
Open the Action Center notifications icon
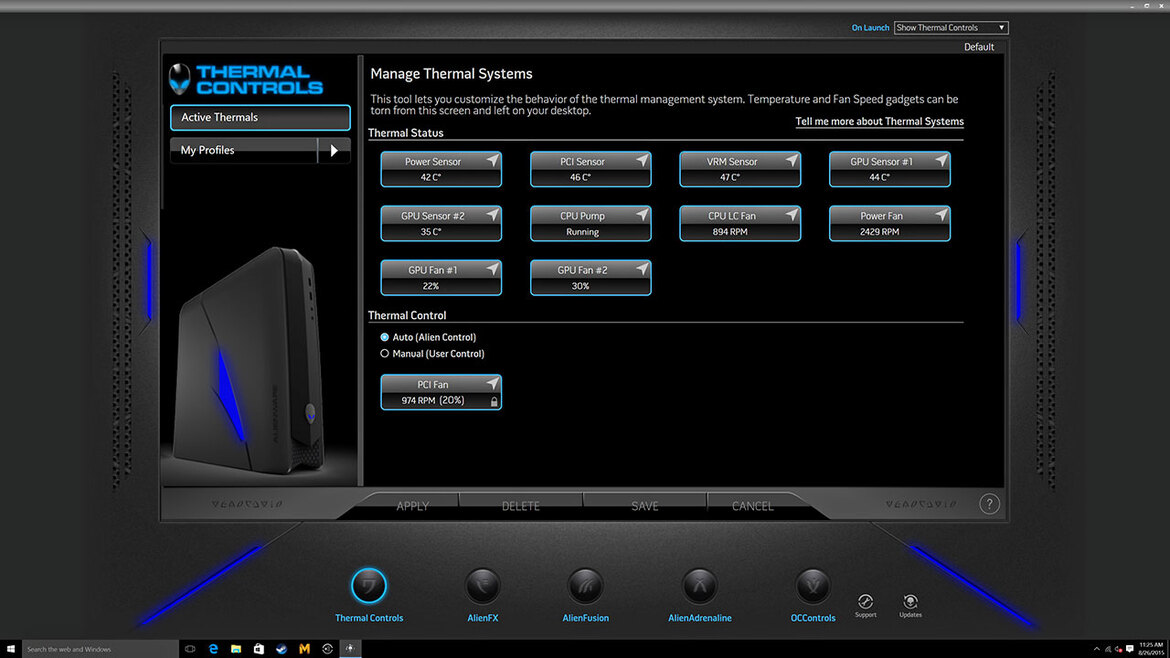[1130, 649]
